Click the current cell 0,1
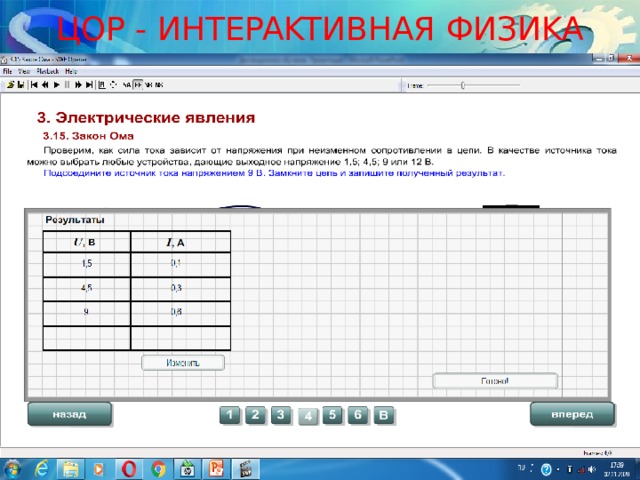Image resolution: width=640 pixels, height=480 pixels. click(180, 264)
